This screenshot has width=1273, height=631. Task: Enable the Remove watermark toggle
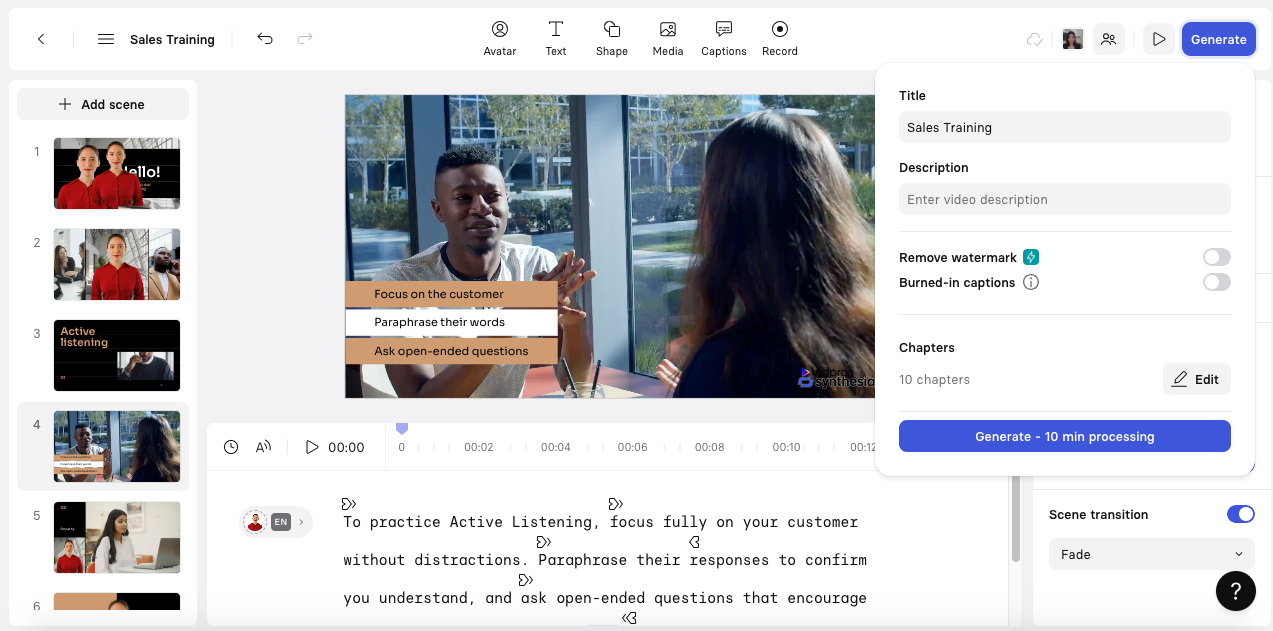click(1216, 257)
